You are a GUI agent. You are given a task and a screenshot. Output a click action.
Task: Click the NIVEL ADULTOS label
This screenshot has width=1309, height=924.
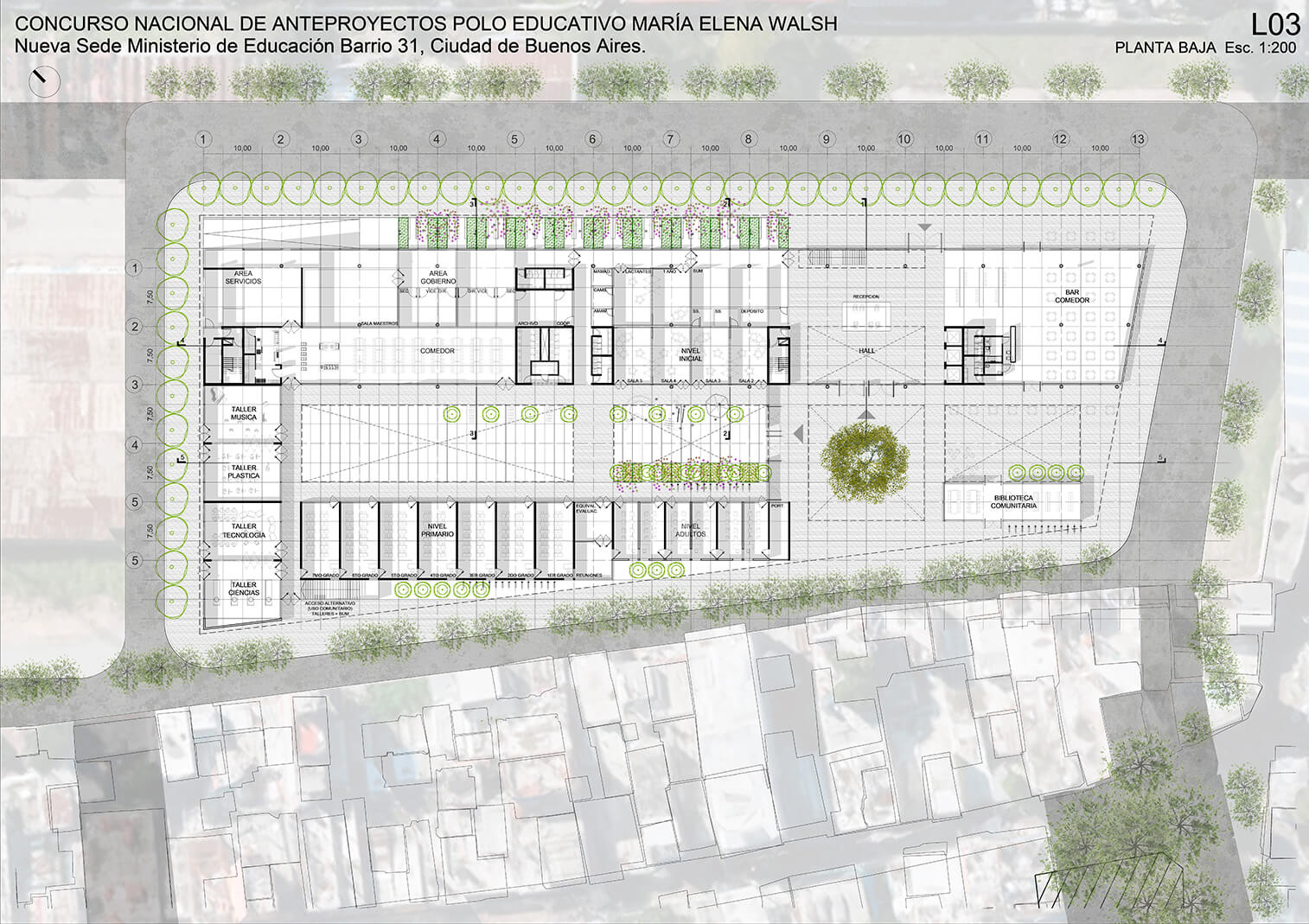[693, 530]
